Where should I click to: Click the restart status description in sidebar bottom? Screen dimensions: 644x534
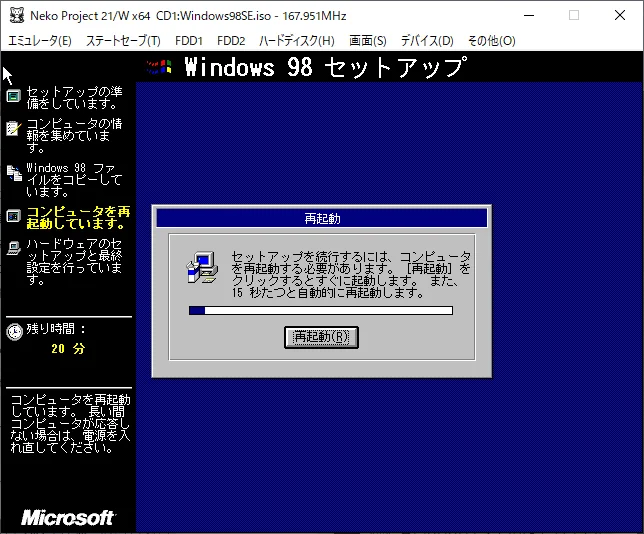(x=70, y=424)
